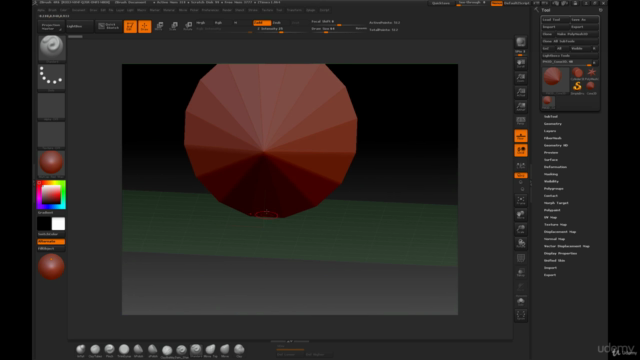Activate Quick Sketch mode

[x=108, y=27]
